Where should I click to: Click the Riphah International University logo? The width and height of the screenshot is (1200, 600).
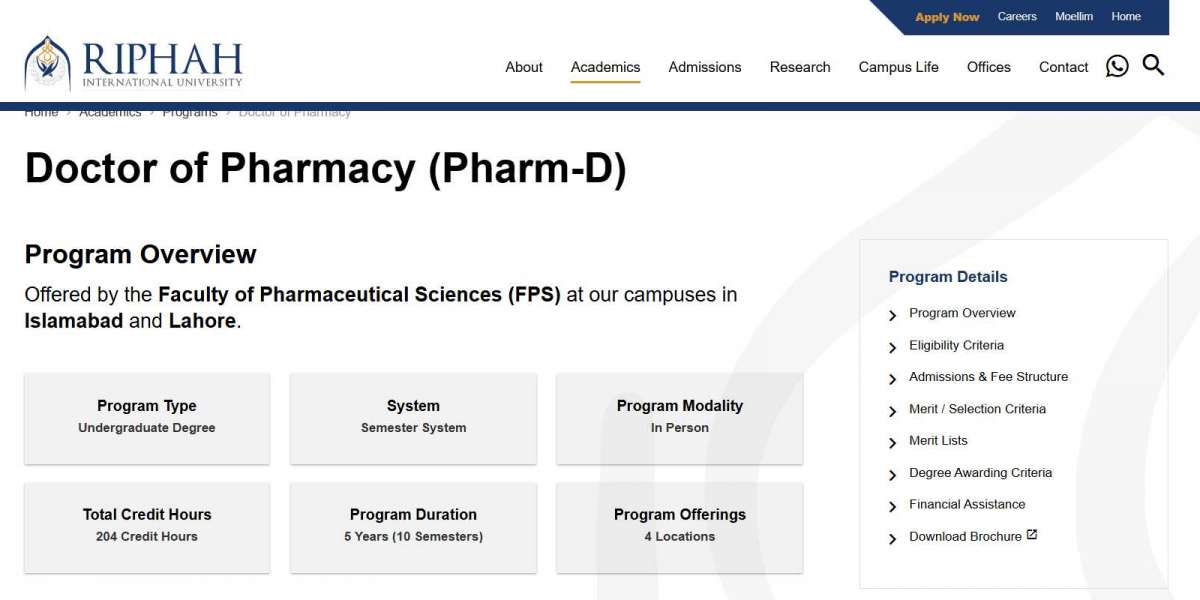point(134,64)
